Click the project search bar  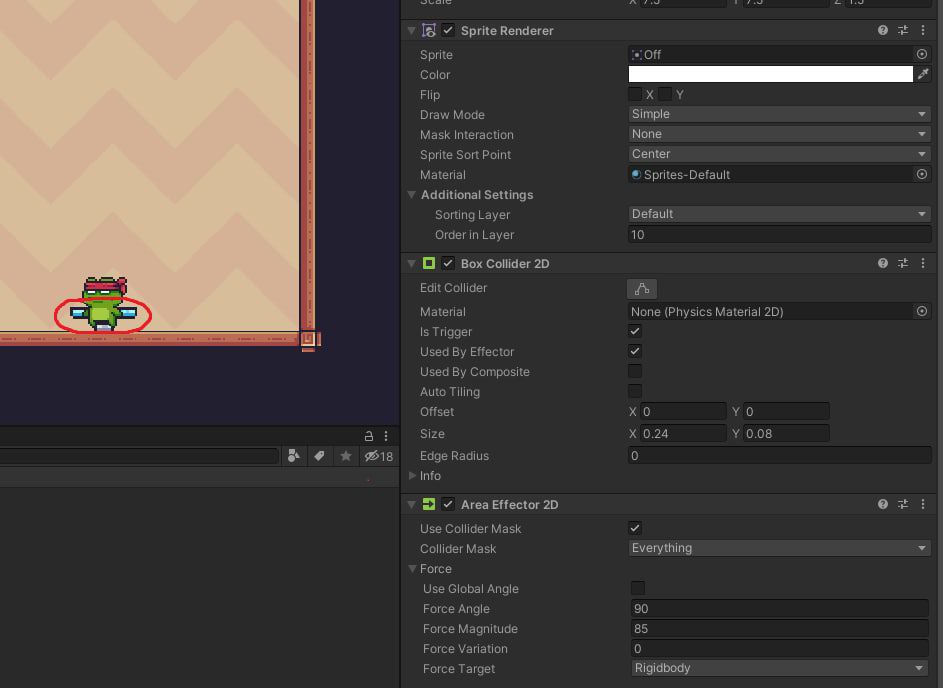pos(139,456)
